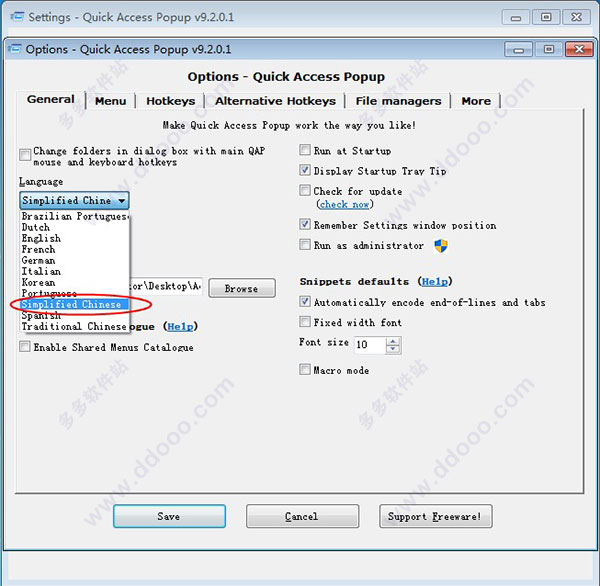Open the More tab

pyautogui.click(x=476, y=101)
